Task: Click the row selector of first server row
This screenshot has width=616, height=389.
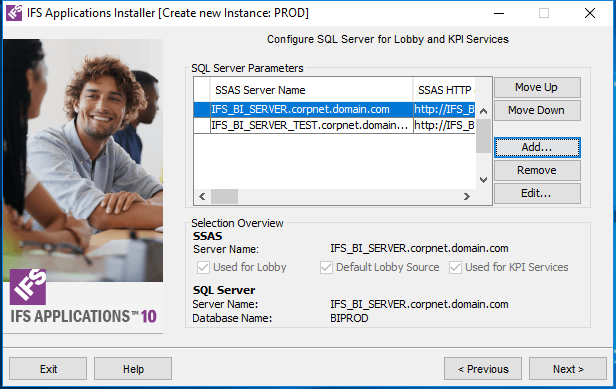Action: [x=202, y=109]
